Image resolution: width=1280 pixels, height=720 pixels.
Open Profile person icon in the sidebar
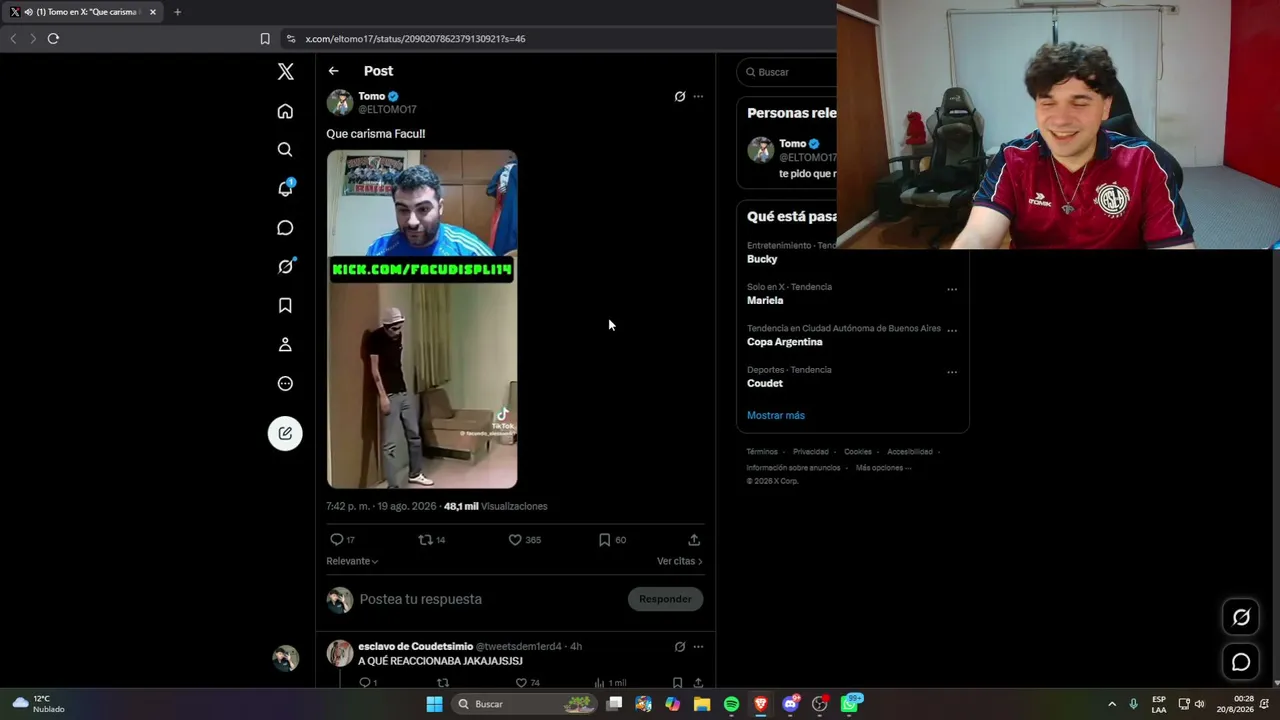tap(285, 344)
